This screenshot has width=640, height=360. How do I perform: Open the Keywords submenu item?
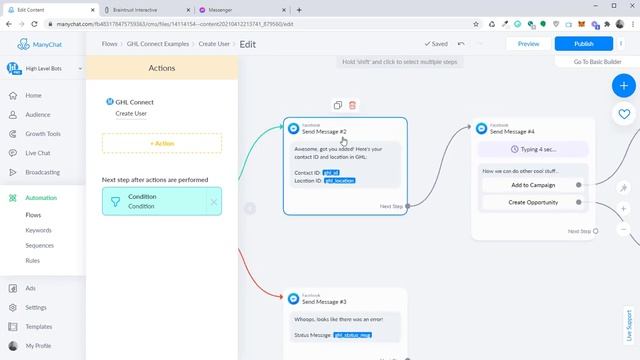[38, 230]
